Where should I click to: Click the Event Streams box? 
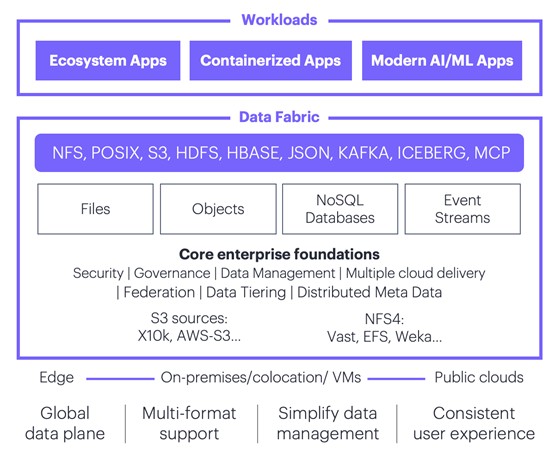point(463,209)
